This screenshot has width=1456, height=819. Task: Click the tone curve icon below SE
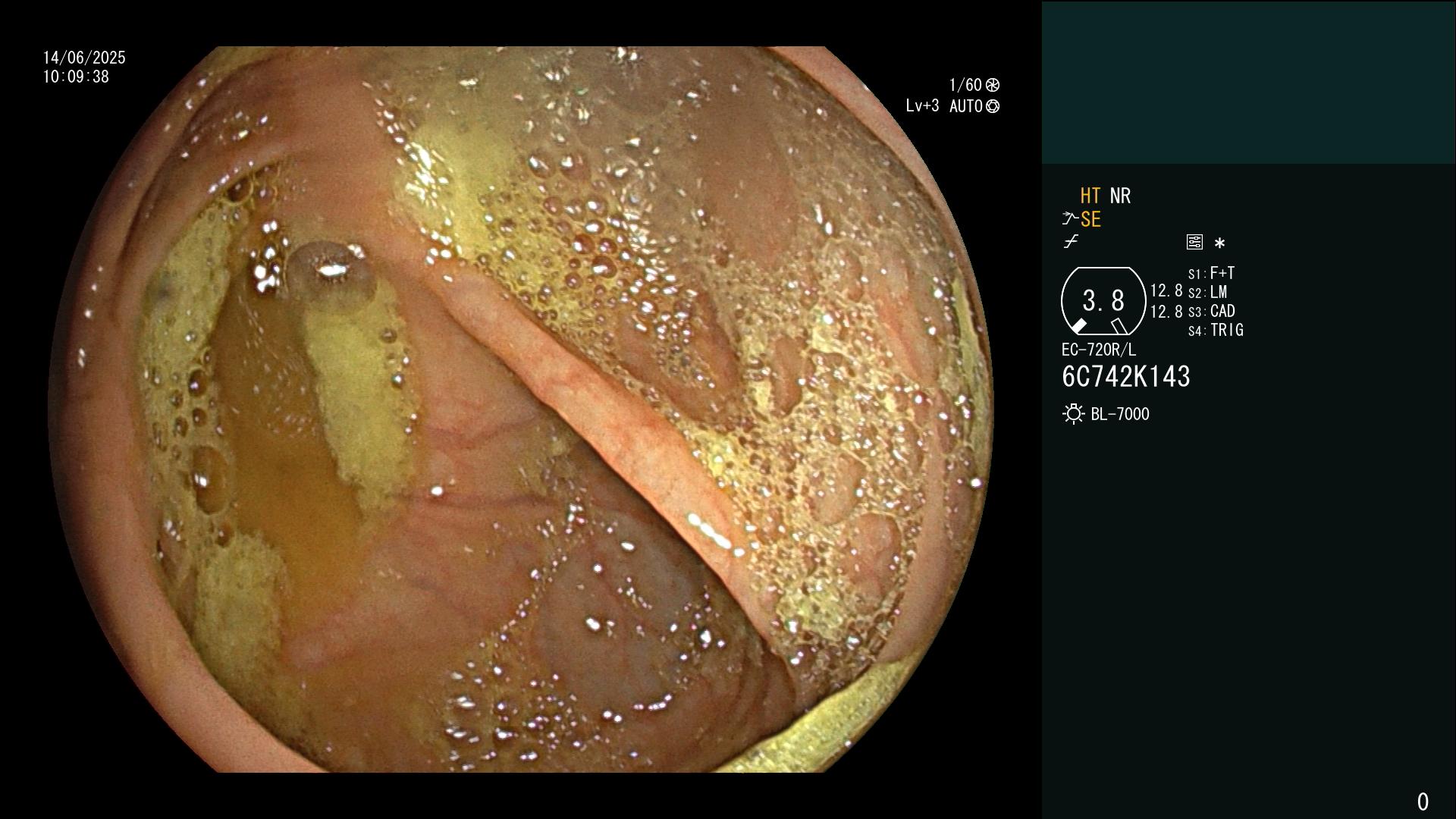(1071, 242)
